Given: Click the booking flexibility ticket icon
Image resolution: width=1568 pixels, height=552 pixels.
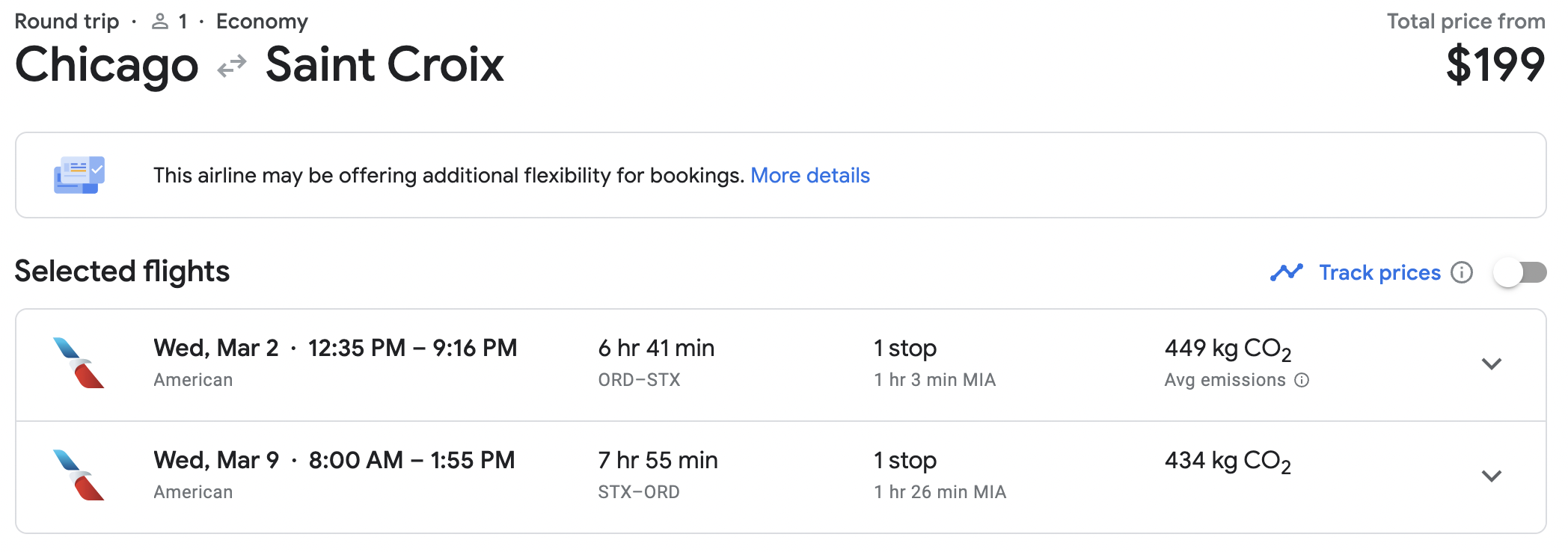Looking at the screenshot, I should click(x=79, y=175).
